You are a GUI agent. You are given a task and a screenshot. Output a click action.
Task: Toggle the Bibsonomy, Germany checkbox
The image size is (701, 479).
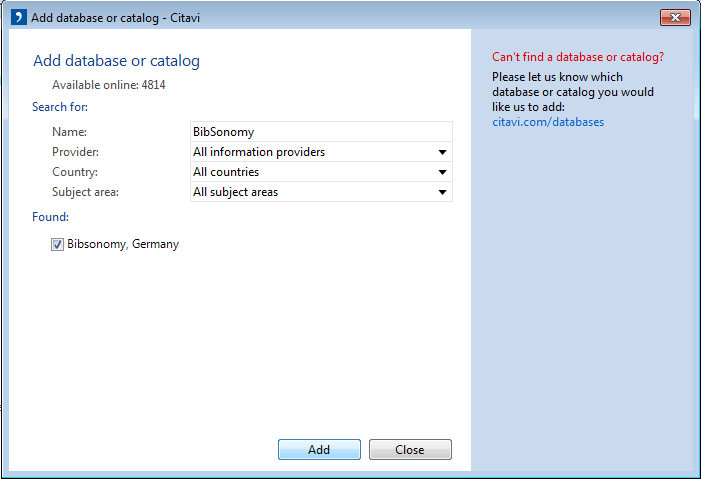[x=57, y=245]
